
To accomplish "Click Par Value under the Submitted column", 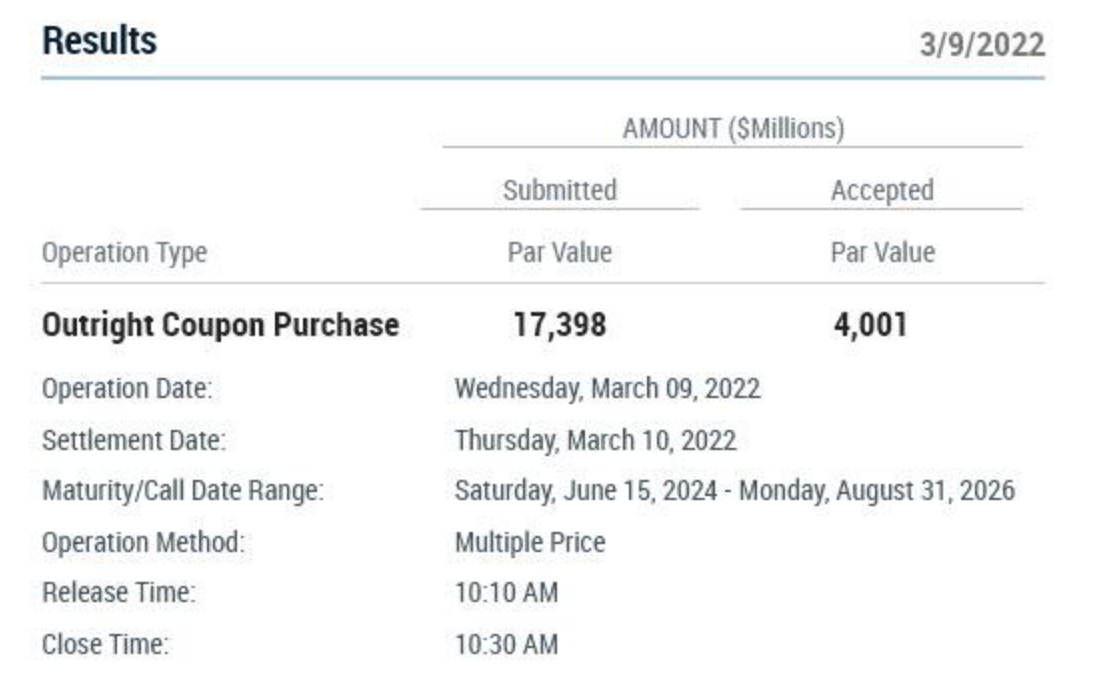I will point(559,253).
